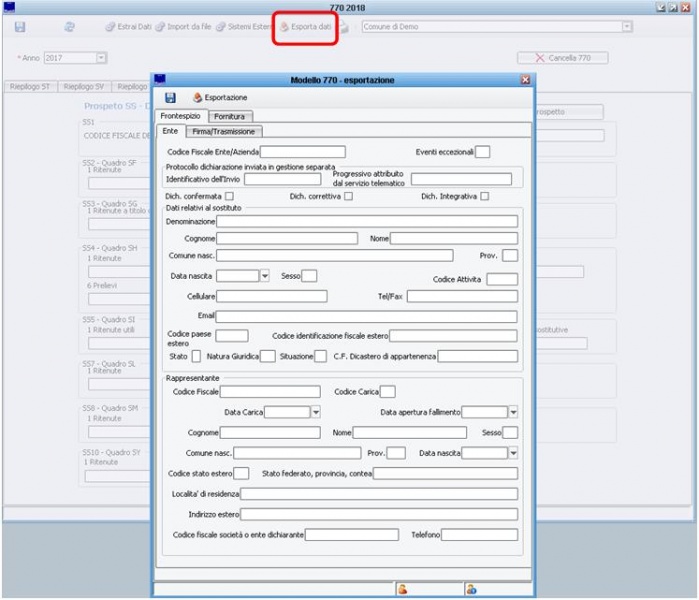699x600 pixels.
Task: Click the Codice Attivita field
Action: [x=502, y=279]
